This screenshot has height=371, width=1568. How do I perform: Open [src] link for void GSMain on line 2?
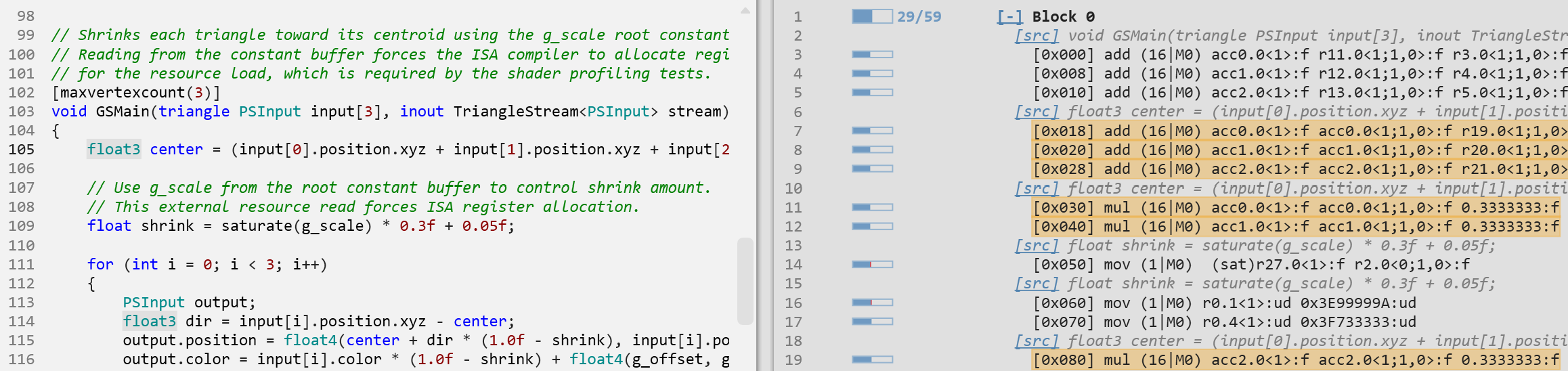coord(1036,35)
